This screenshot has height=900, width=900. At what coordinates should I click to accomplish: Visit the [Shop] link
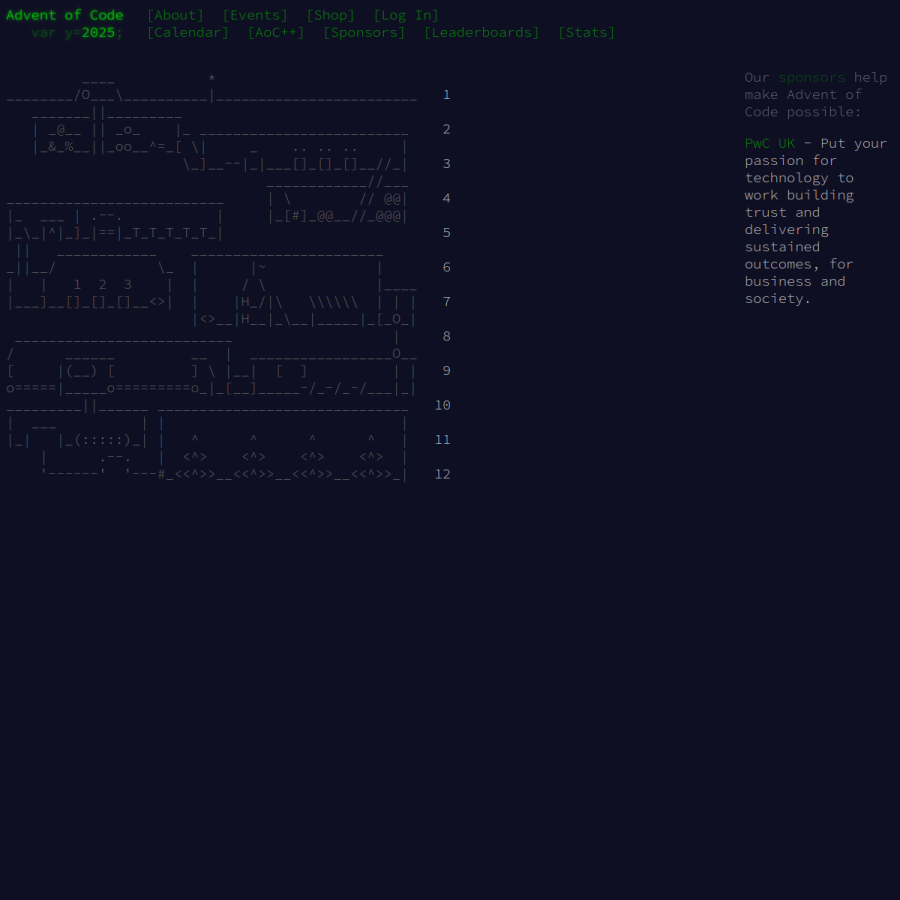click(331, 15)
